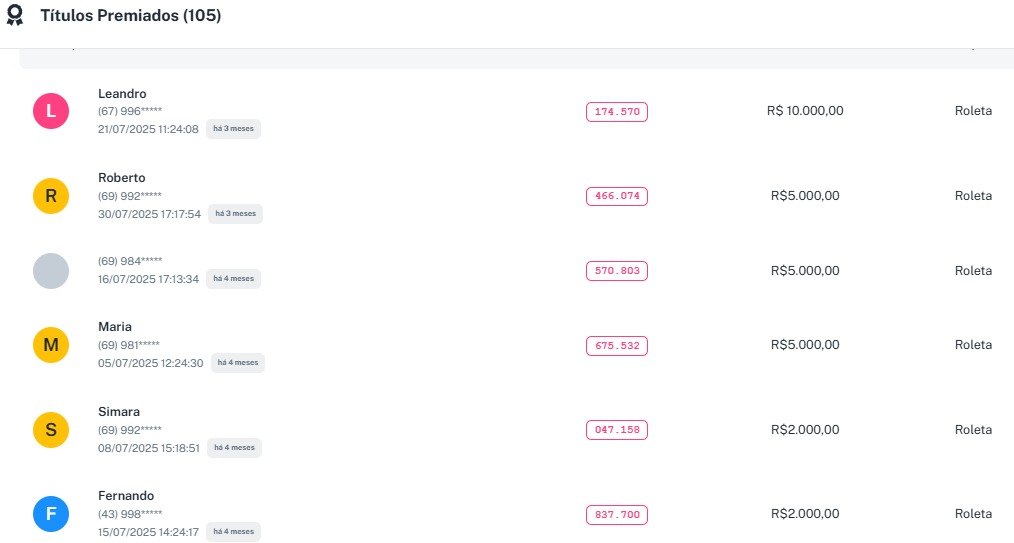Click the Roleta label in Simara's row
Screen dimensions: 1014x543
pyautogui.click(x=973, y=430)
